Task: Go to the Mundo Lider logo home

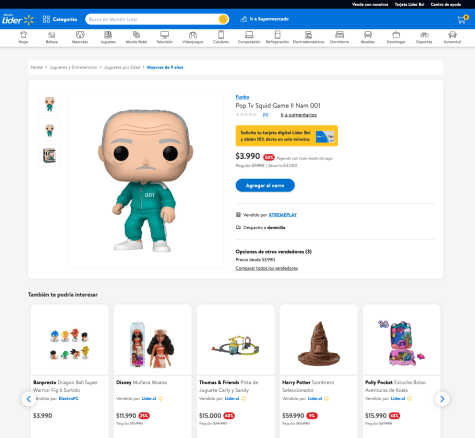Action: tap(18, 19)
